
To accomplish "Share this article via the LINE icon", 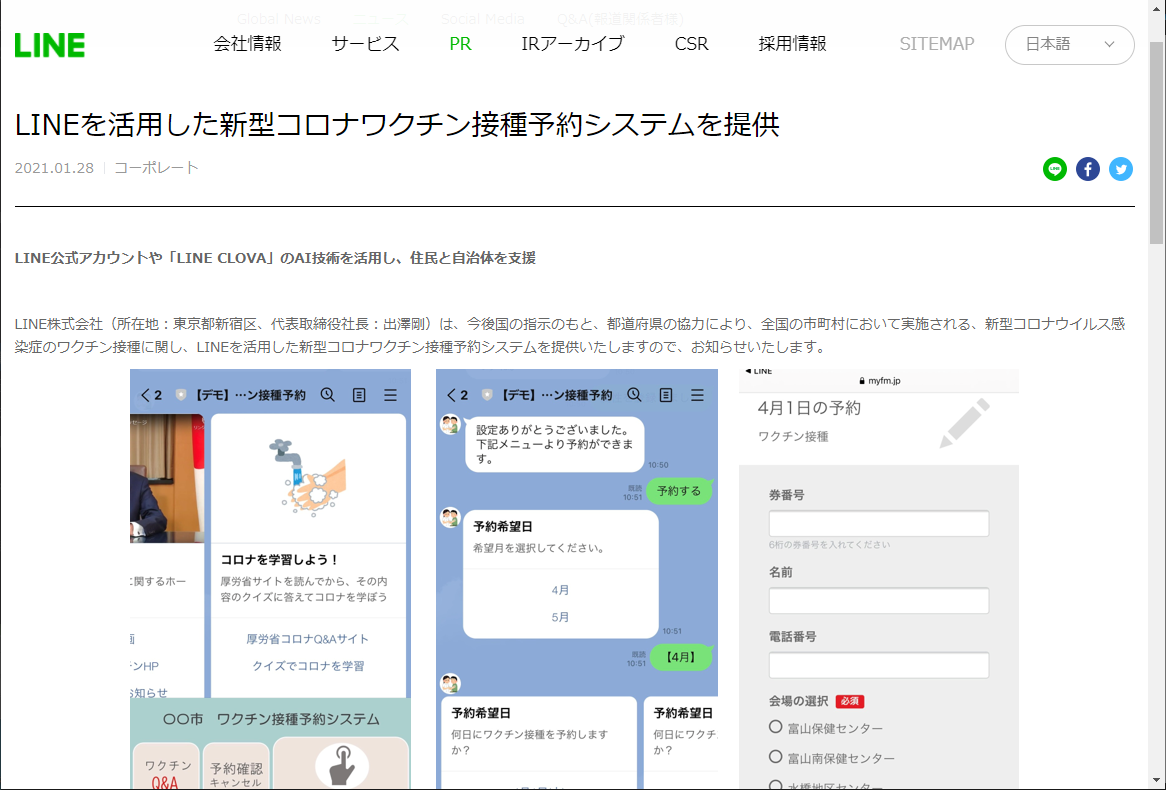I will [x=1054, y=169].
